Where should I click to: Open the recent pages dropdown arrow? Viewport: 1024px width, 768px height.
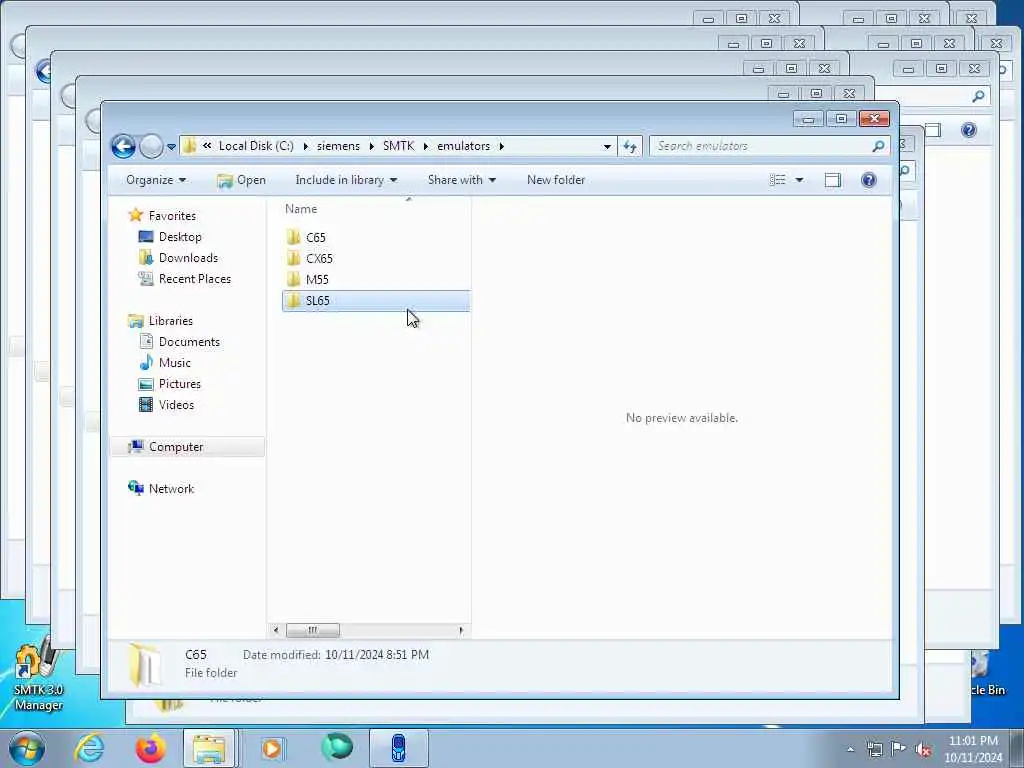[x=171, y=147]
